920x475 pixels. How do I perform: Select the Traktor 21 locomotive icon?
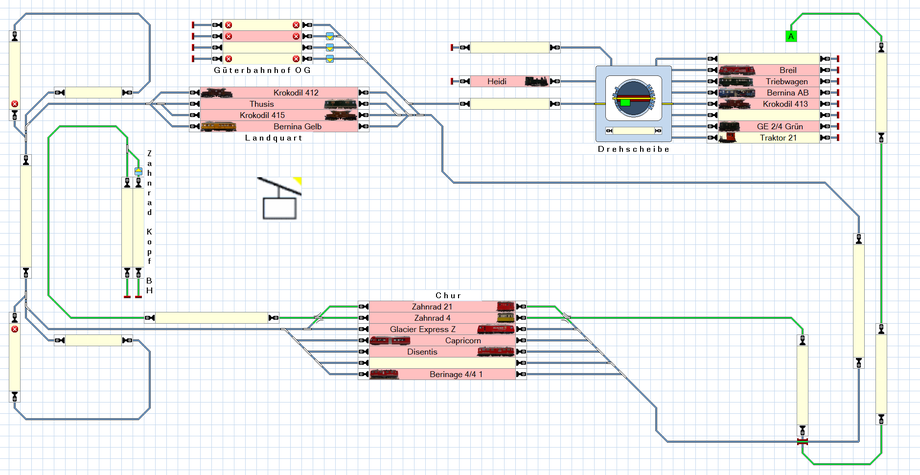(726, 138)
